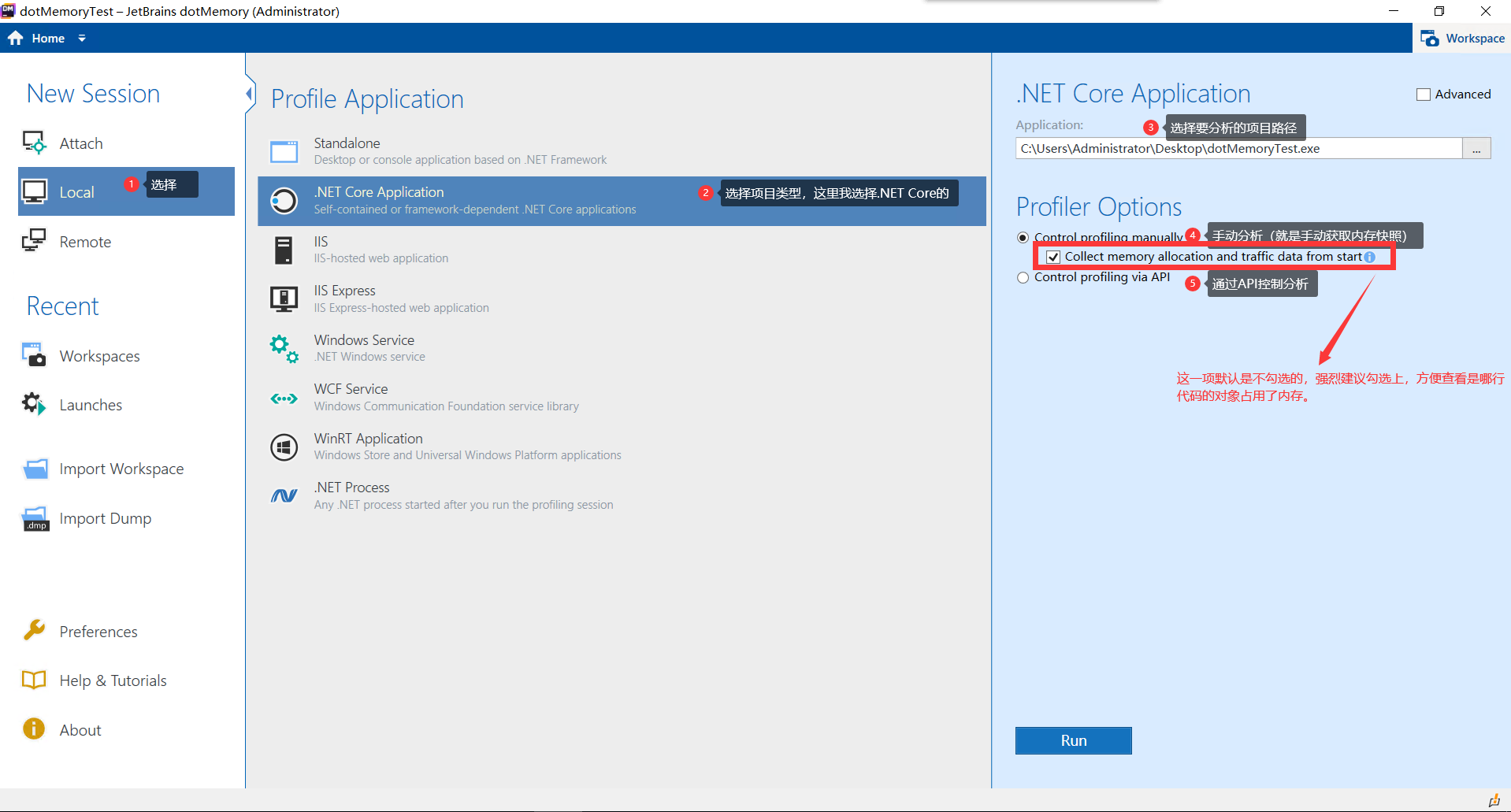Open recent Workspaces list
This screenshot has height=812, width=1511.
pyautogui.click(x=99, y=356)
